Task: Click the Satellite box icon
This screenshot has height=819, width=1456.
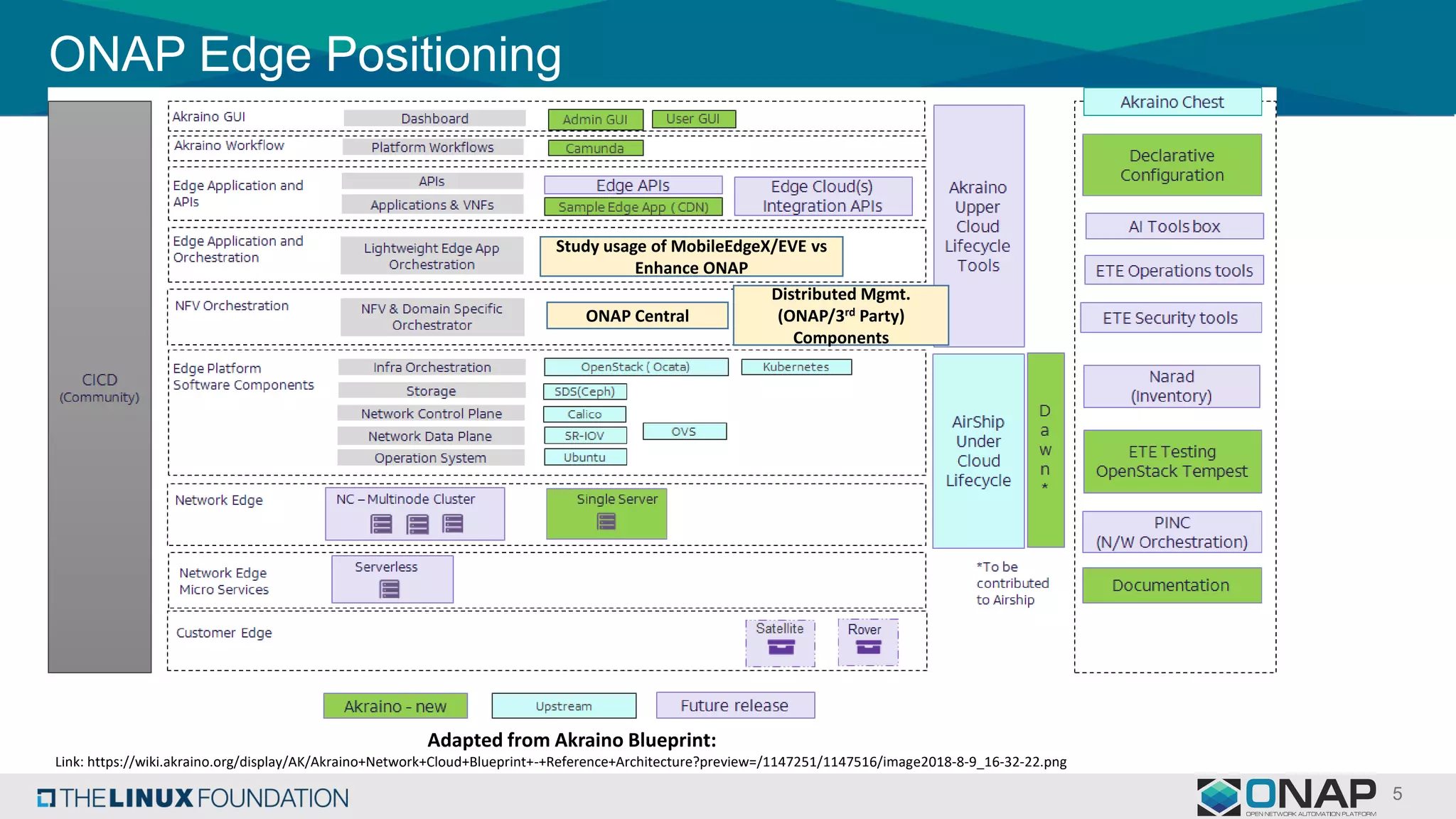Action: click(781, 647)
